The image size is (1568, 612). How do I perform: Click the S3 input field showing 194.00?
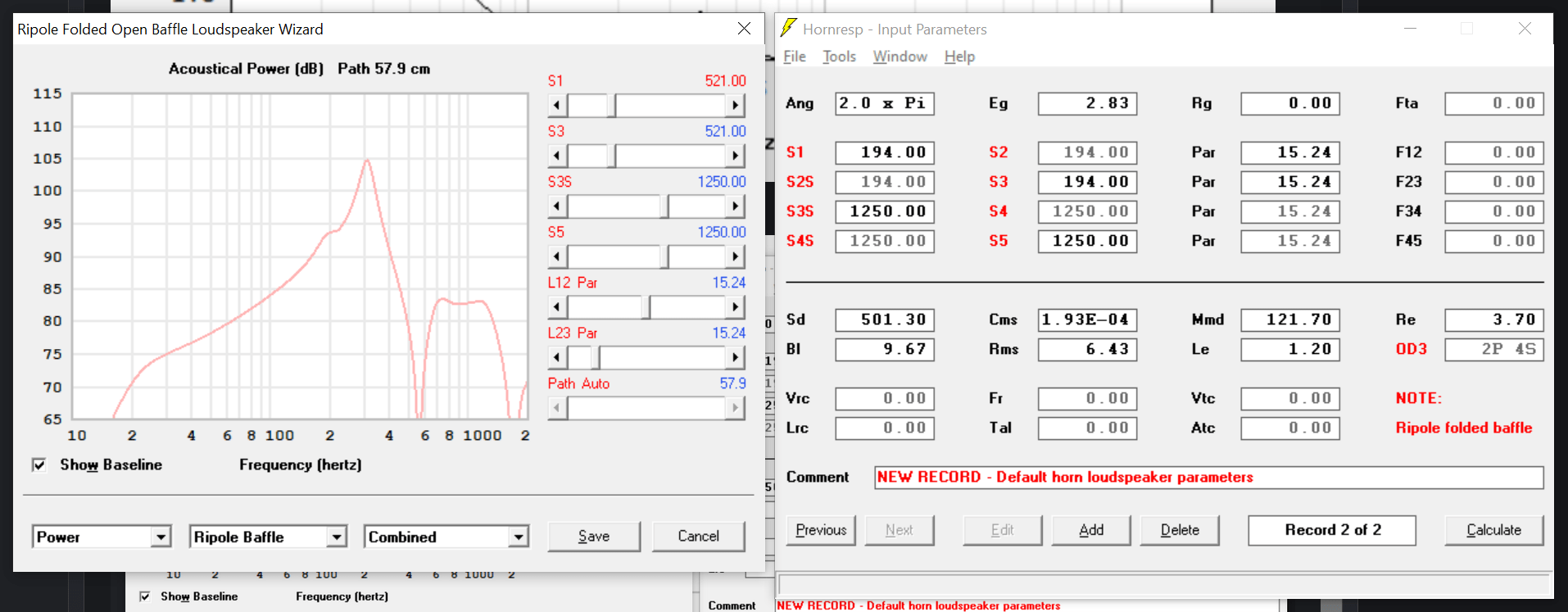pyautogui.click(x=1087, y=182)
